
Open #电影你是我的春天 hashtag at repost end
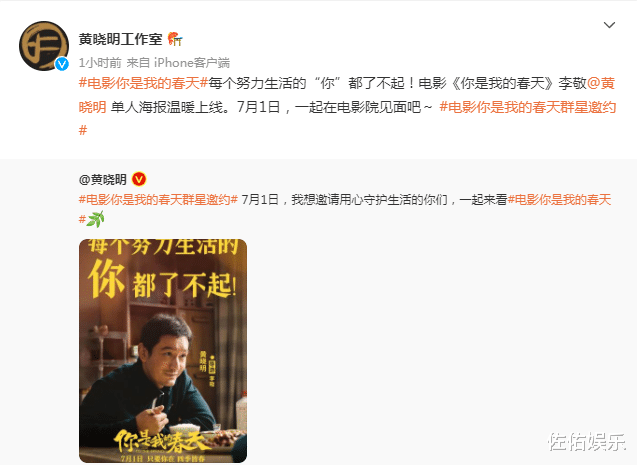click(x=559, y=199)
